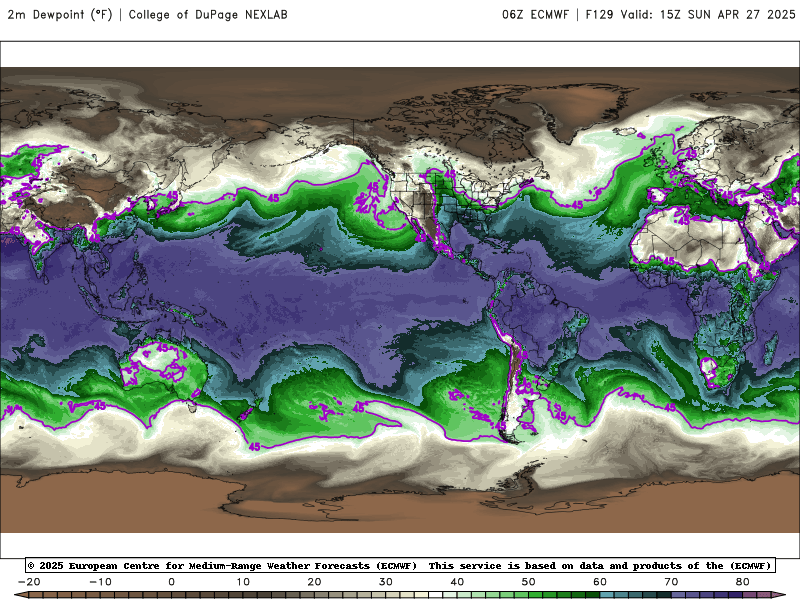
Task: Click the "-10" colorbar scale label
Action: point(100,582)
